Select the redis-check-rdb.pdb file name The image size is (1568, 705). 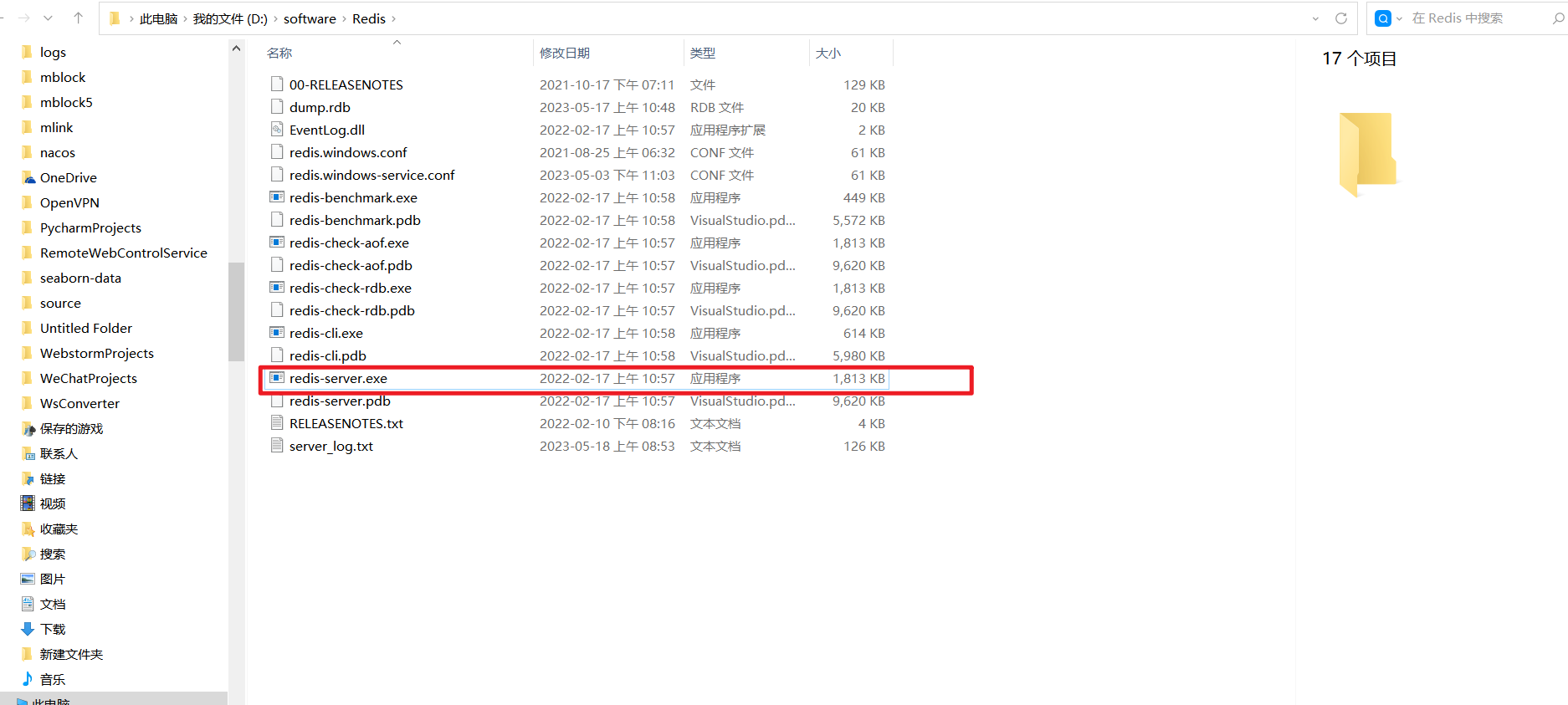click(x=352, y=310)
